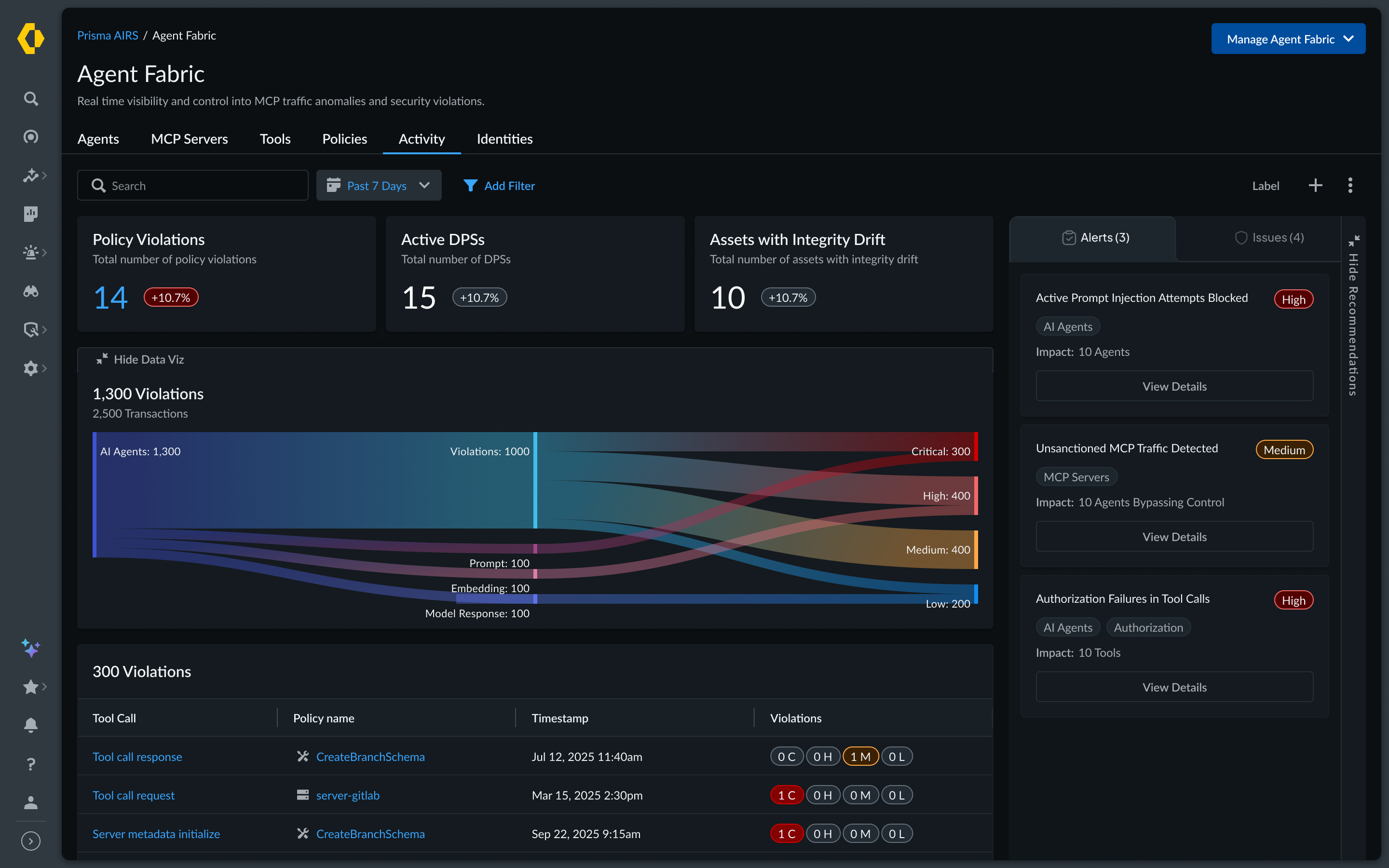
Task: Select the Low: 200 Sankey segment
Action: point(975,594)
